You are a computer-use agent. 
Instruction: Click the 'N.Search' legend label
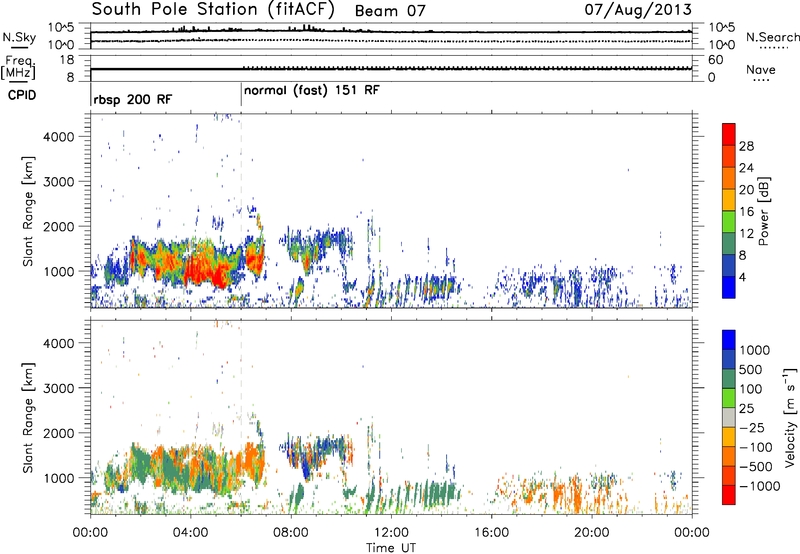point(772,37)
